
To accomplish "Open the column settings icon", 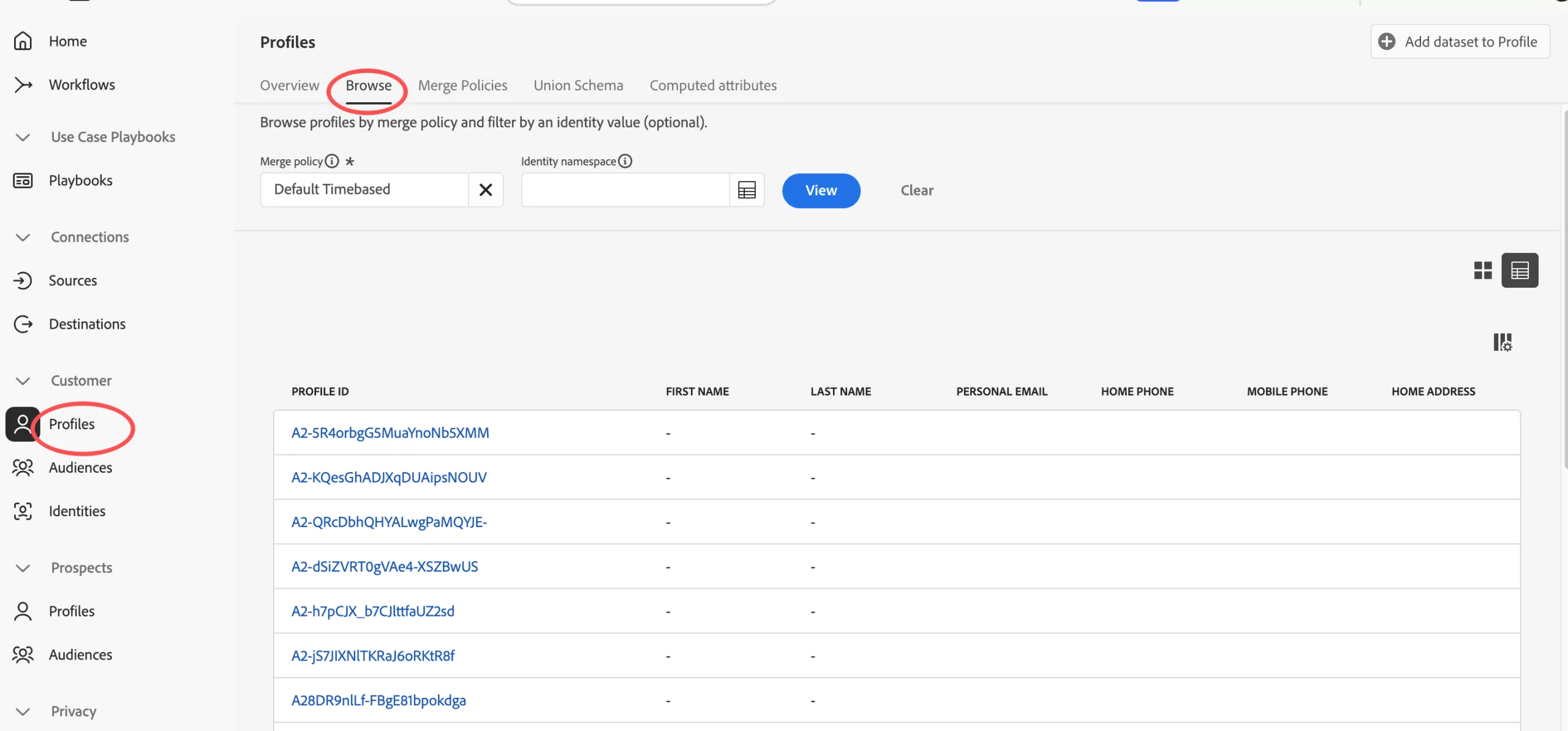I will point(1502,342).
